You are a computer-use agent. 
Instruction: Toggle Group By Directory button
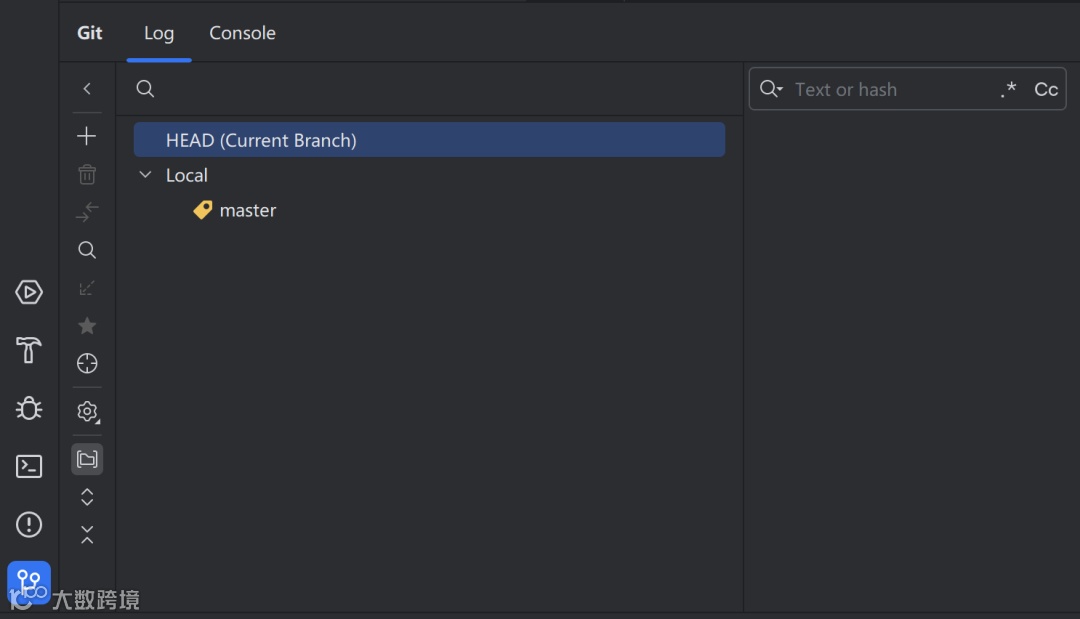(x=87, y=459)
